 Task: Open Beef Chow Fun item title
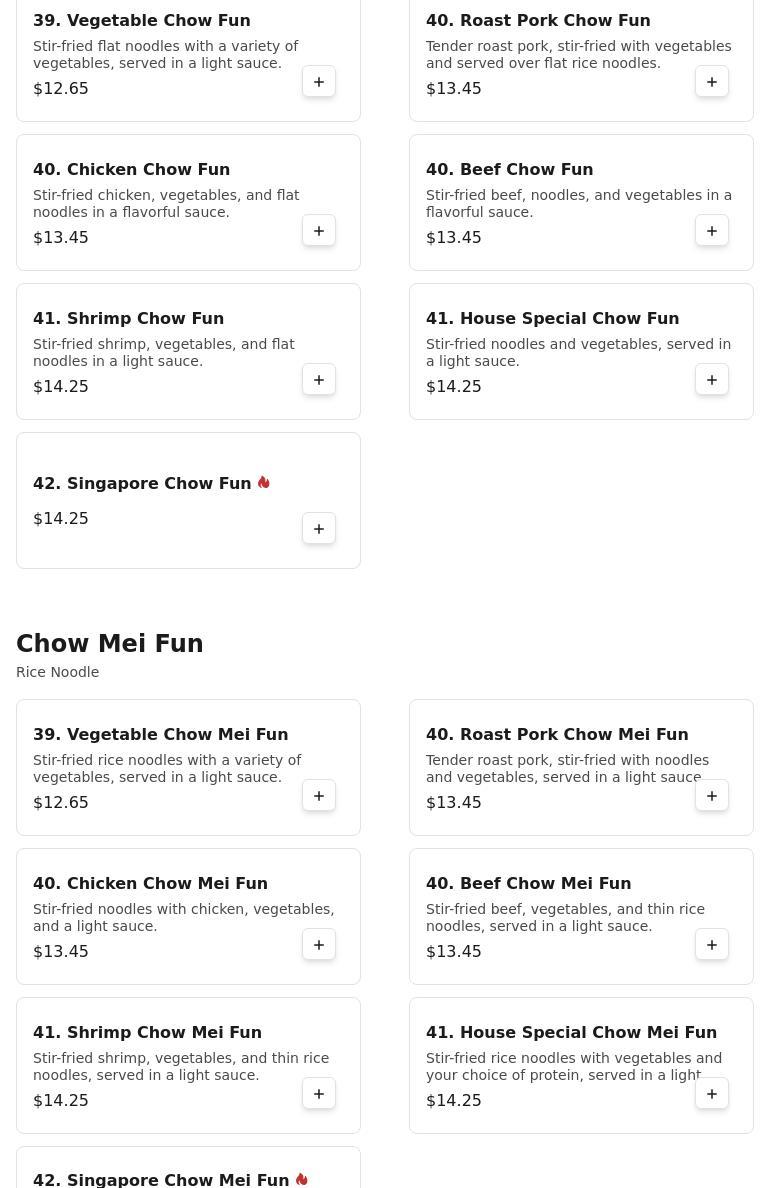point(509,170)
